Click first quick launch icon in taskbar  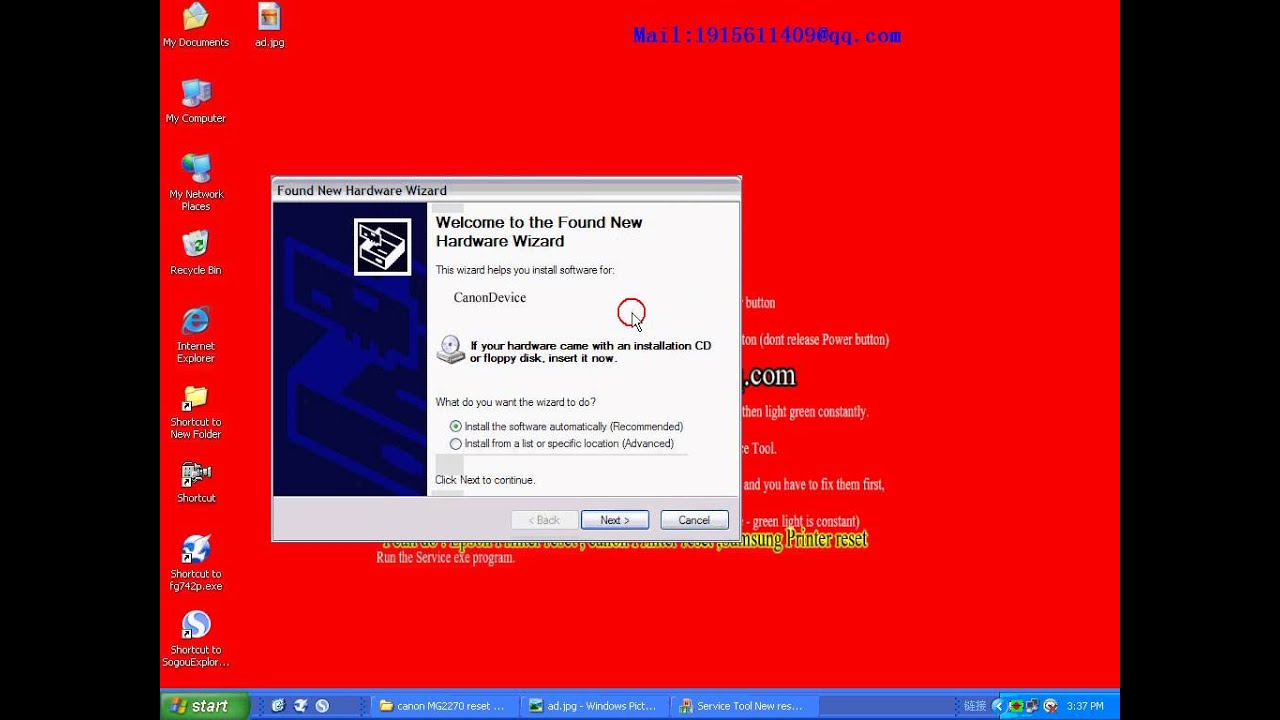click(278, 706)
